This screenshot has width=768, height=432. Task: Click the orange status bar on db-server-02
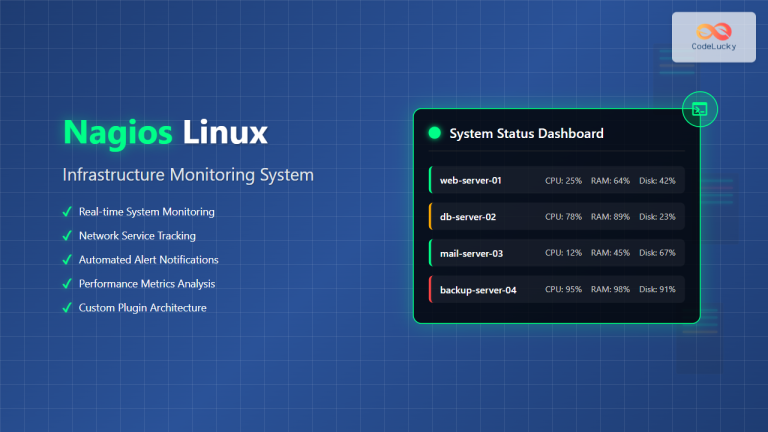(430, 217)
